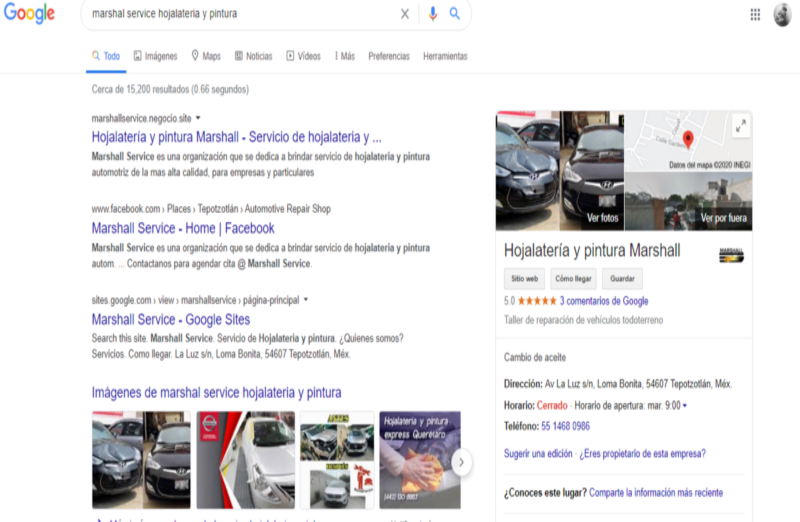The image size is (800, 522).
Task: Click 'Cerca de 15,200 resultados' stats text
Action: [x=170, y=89]
